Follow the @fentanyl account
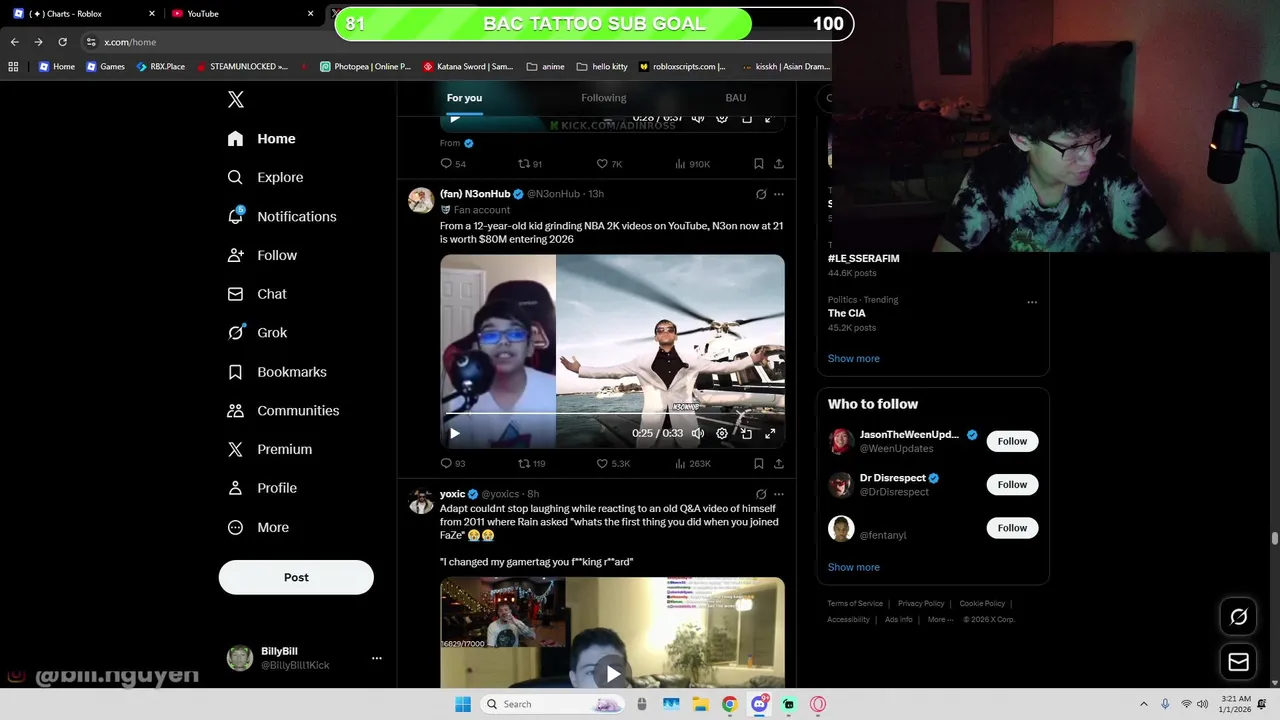 coord(1012,528)
